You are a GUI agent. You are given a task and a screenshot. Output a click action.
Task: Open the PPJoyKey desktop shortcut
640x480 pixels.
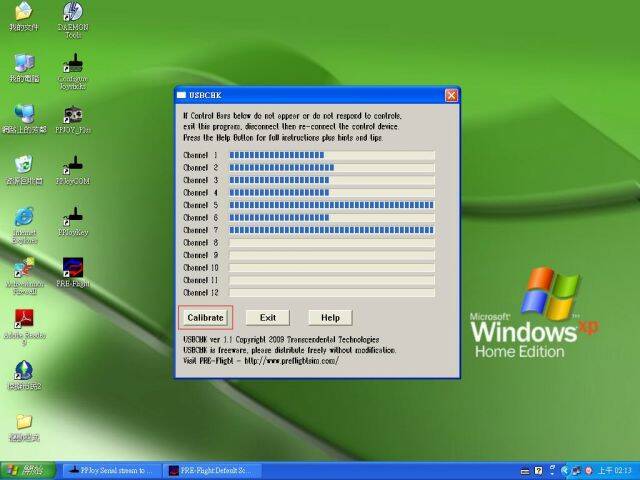coord(73,222)
